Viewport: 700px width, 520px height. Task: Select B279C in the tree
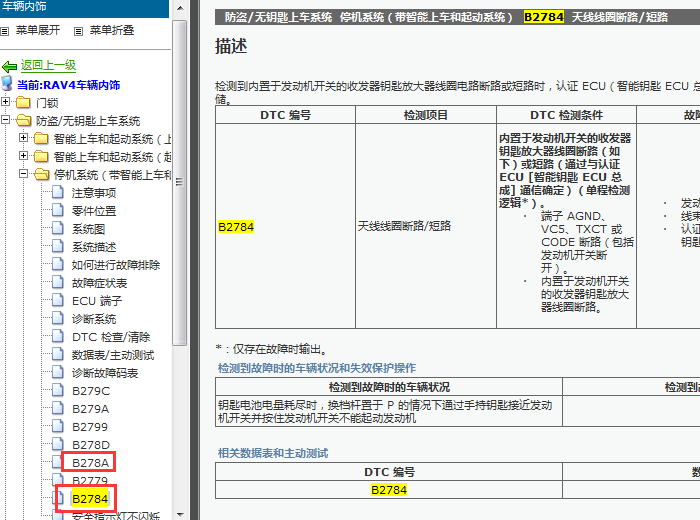(x=91, y=391)
